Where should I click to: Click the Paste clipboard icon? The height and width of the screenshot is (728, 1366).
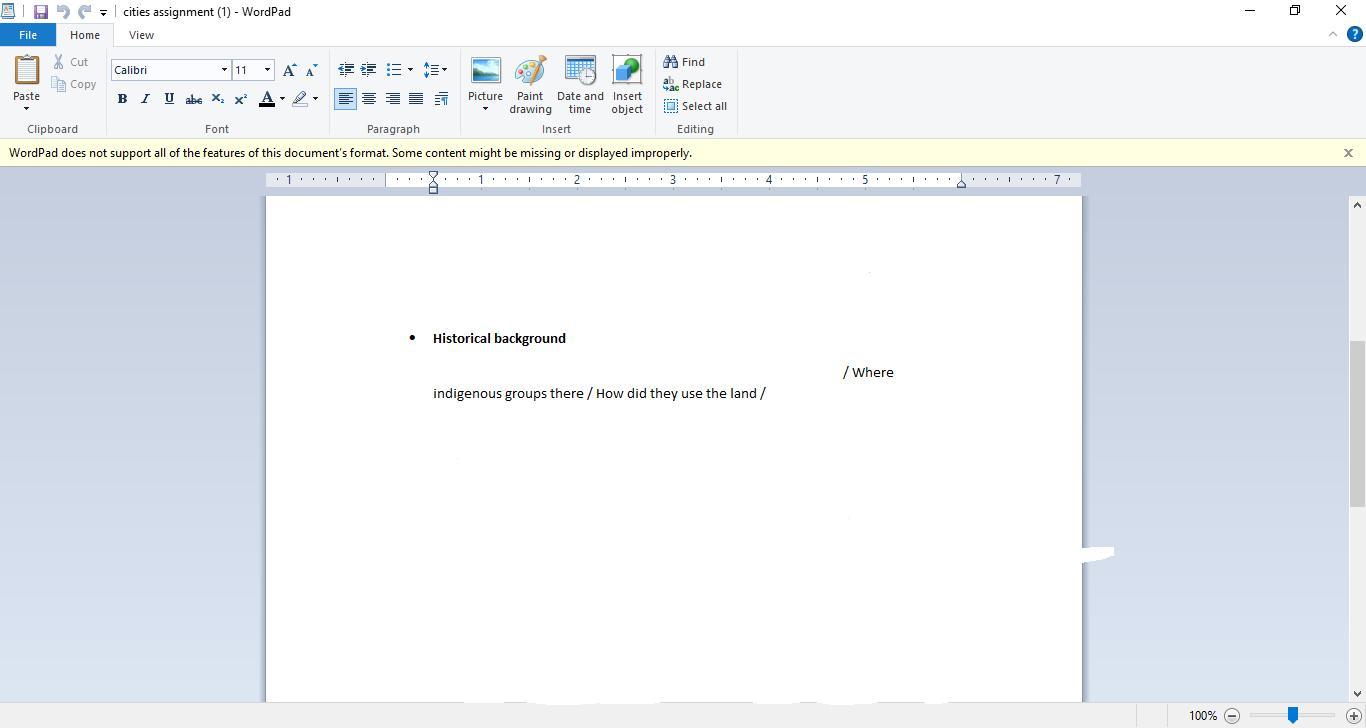point(26,71)
